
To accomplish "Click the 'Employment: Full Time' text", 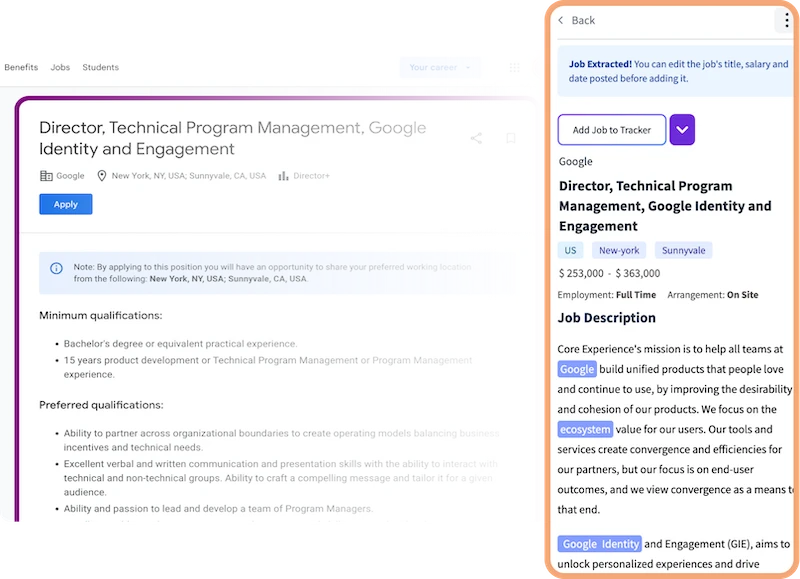I will [x=607, y=295].
